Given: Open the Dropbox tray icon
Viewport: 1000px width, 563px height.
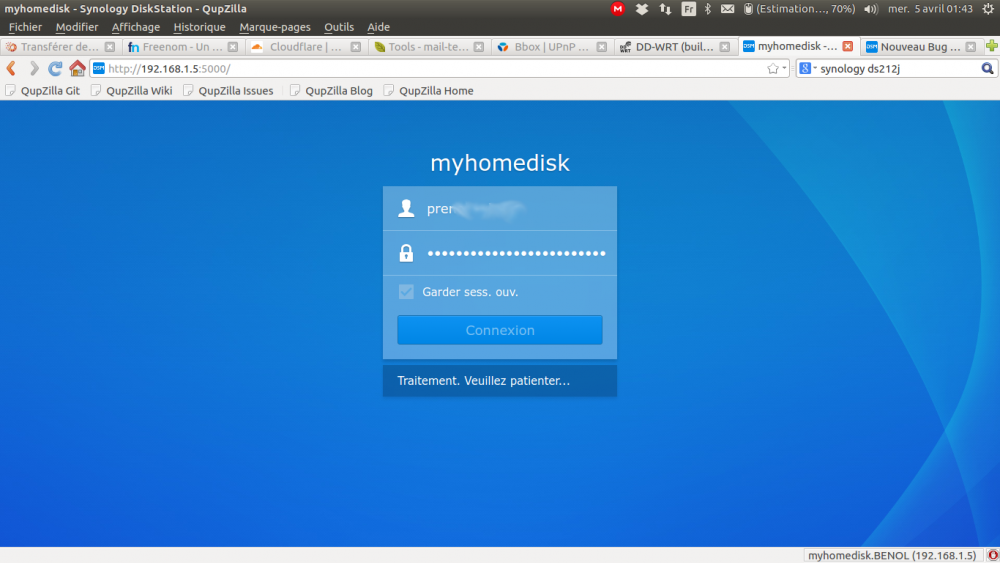Looking at the screenshot, I should pos(642,9).
